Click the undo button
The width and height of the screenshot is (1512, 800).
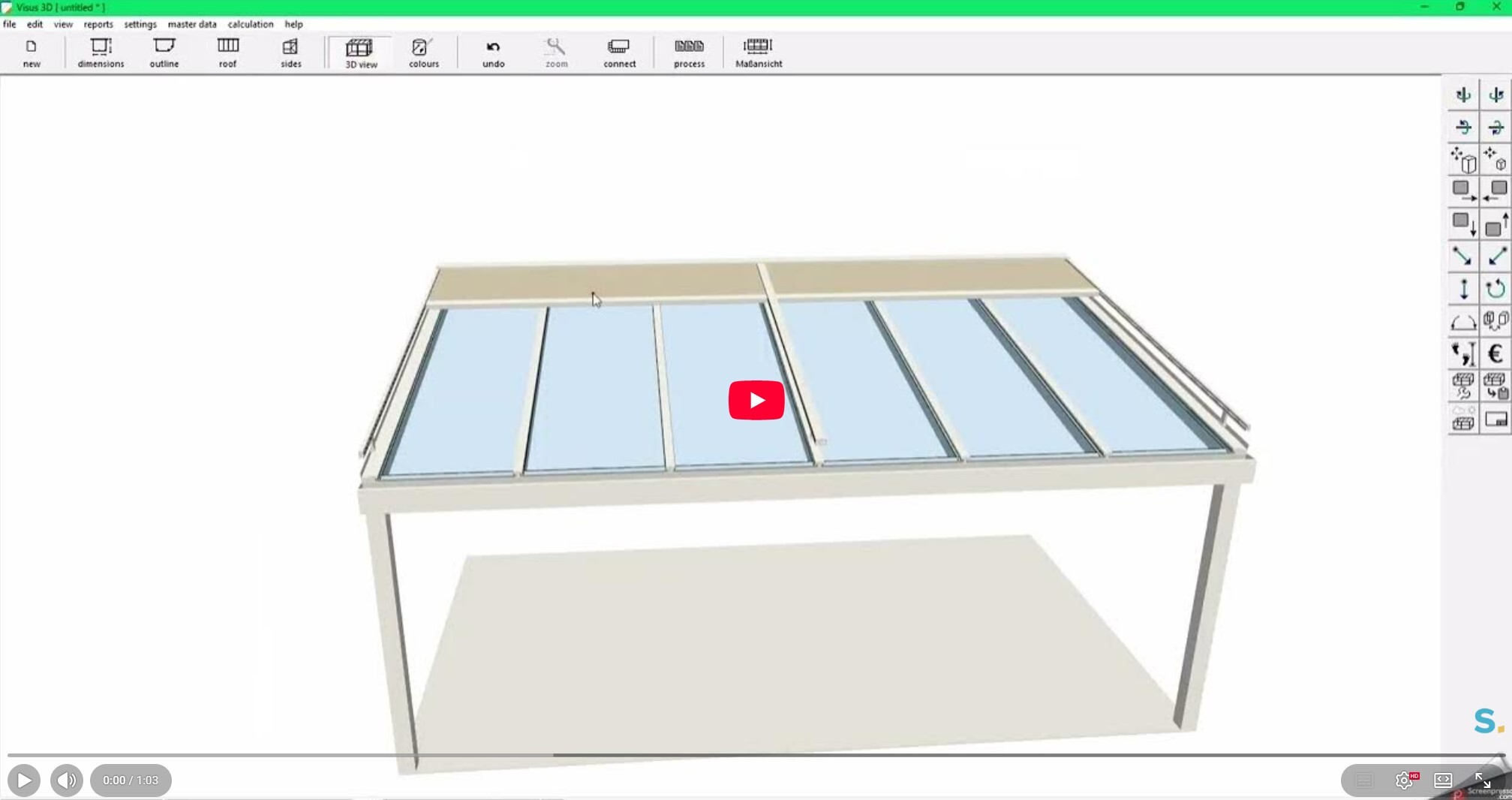point(493,53)
